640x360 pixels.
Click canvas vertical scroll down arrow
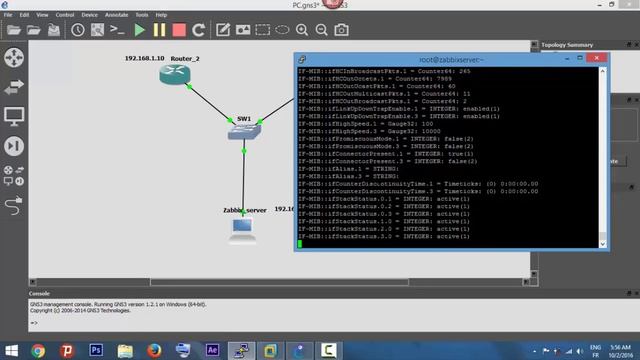point(534,274)
